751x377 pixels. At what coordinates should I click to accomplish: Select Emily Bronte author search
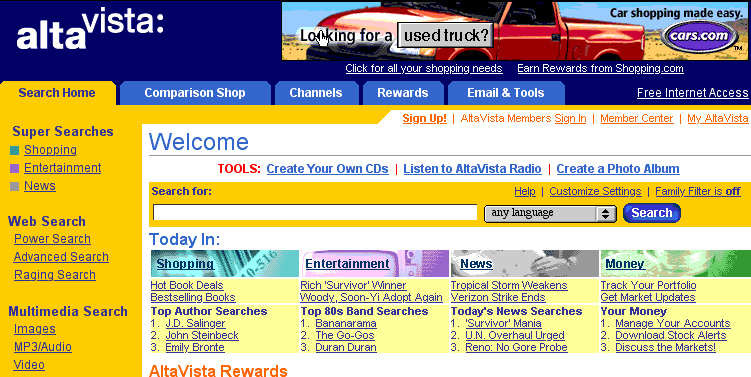[195, 347]
